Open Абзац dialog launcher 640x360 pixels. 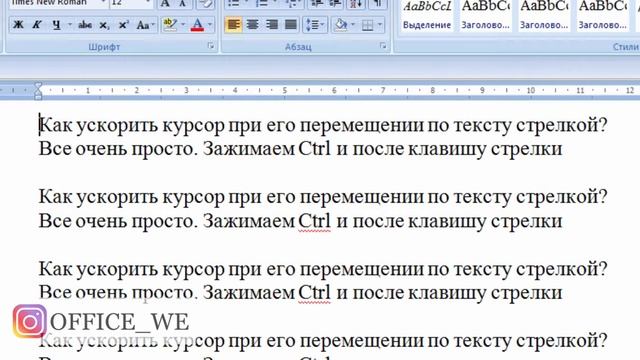coord(383,46)
